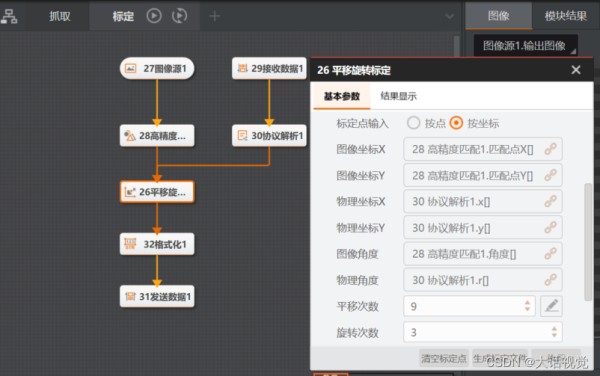Click link icon for 物理角度

click(x=550, y=280)
